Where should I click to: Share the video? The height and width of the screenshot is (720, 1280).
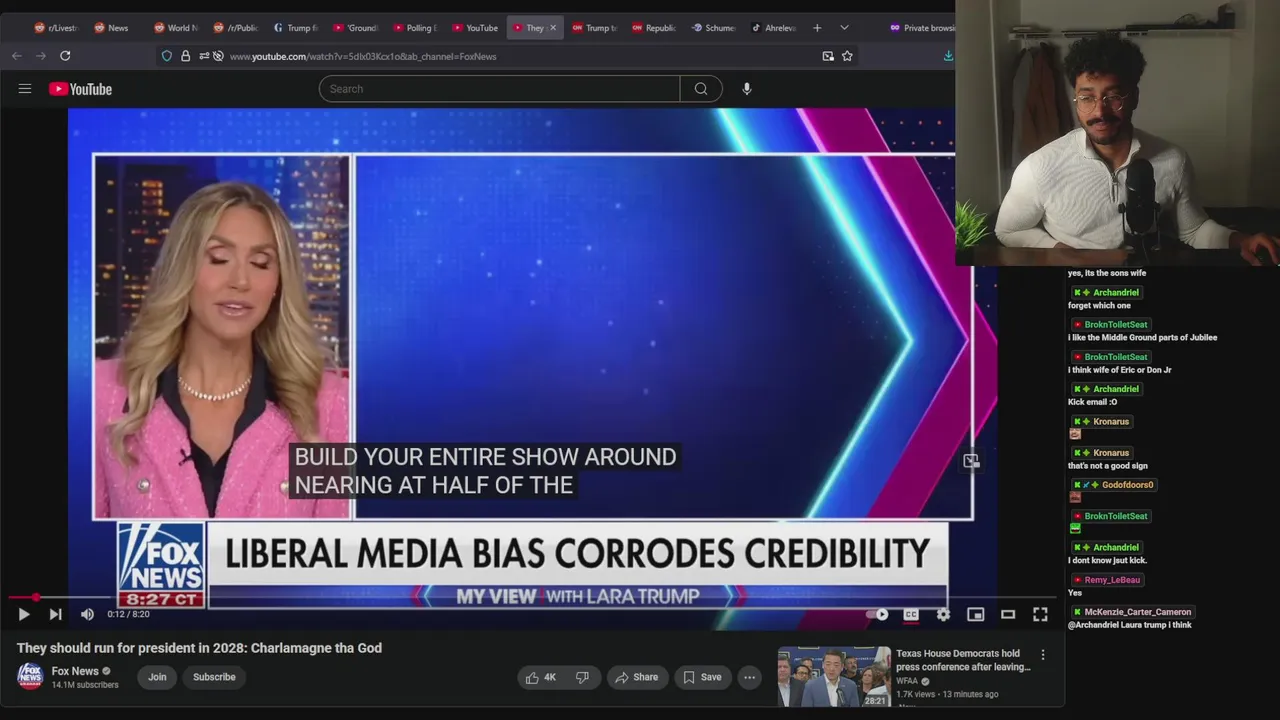(x=636, y=677)
